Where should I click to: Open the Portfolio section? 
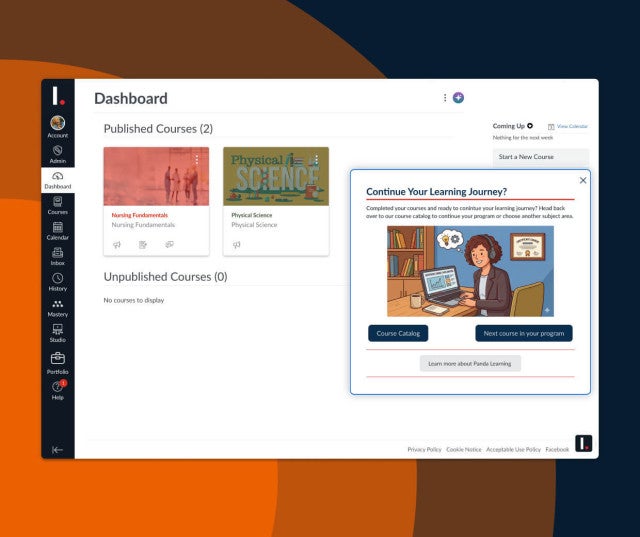point(58,362)
